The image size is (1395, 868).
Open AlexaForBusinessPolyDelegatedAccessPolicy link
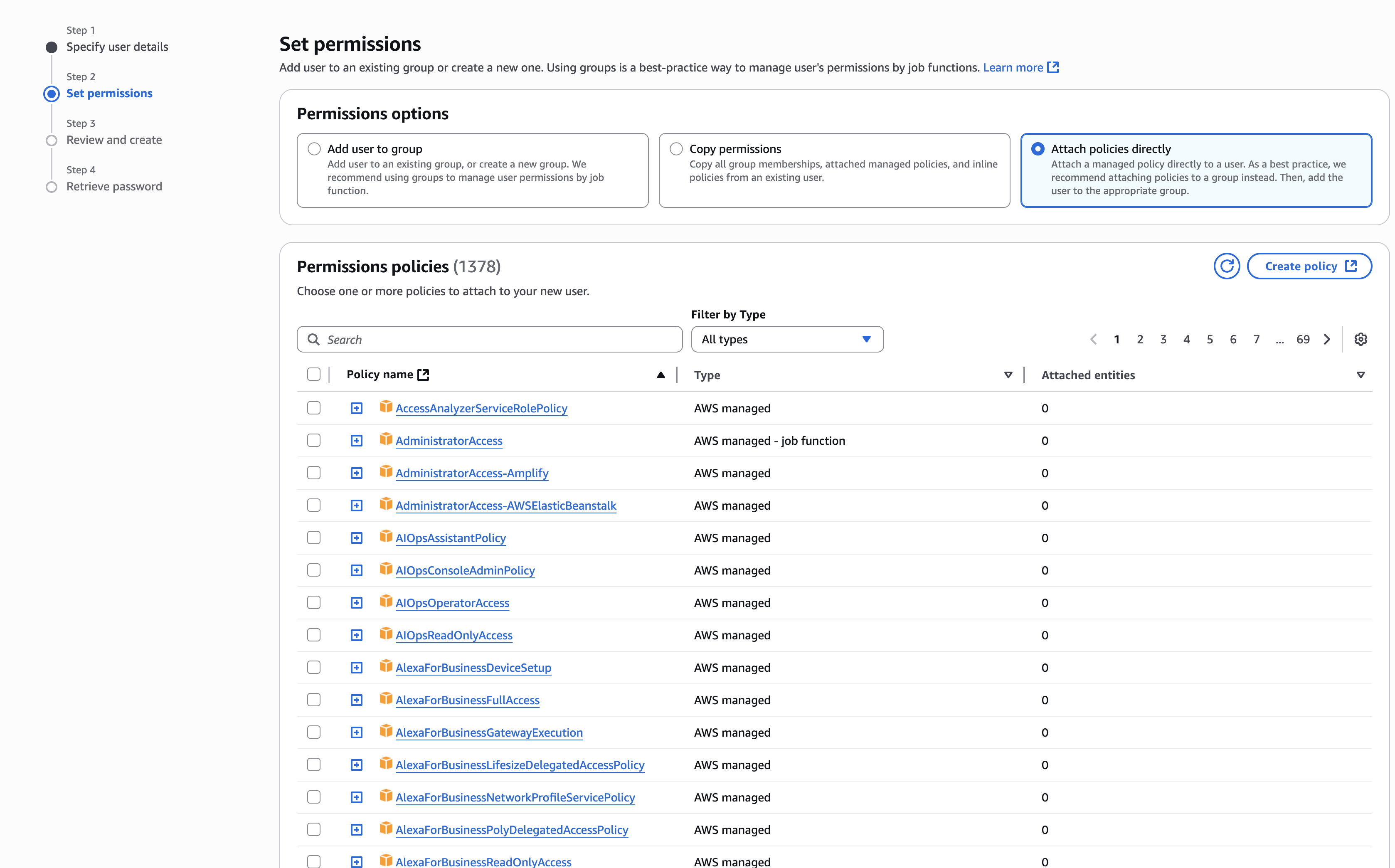tap(512, 830)
